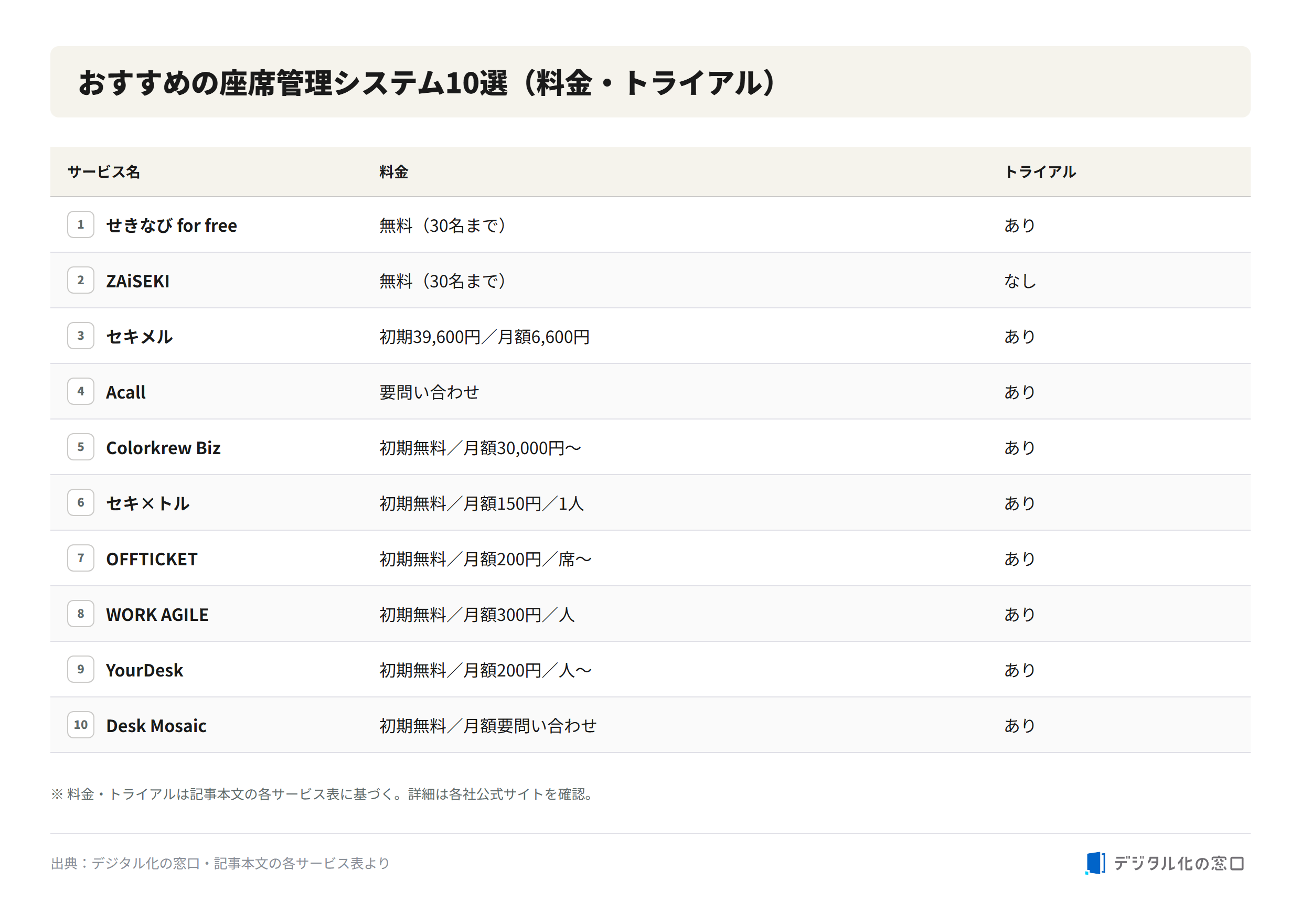Select the トライアル column header
This screenshot has height=924, width=1301.
tap(1040, 172)
